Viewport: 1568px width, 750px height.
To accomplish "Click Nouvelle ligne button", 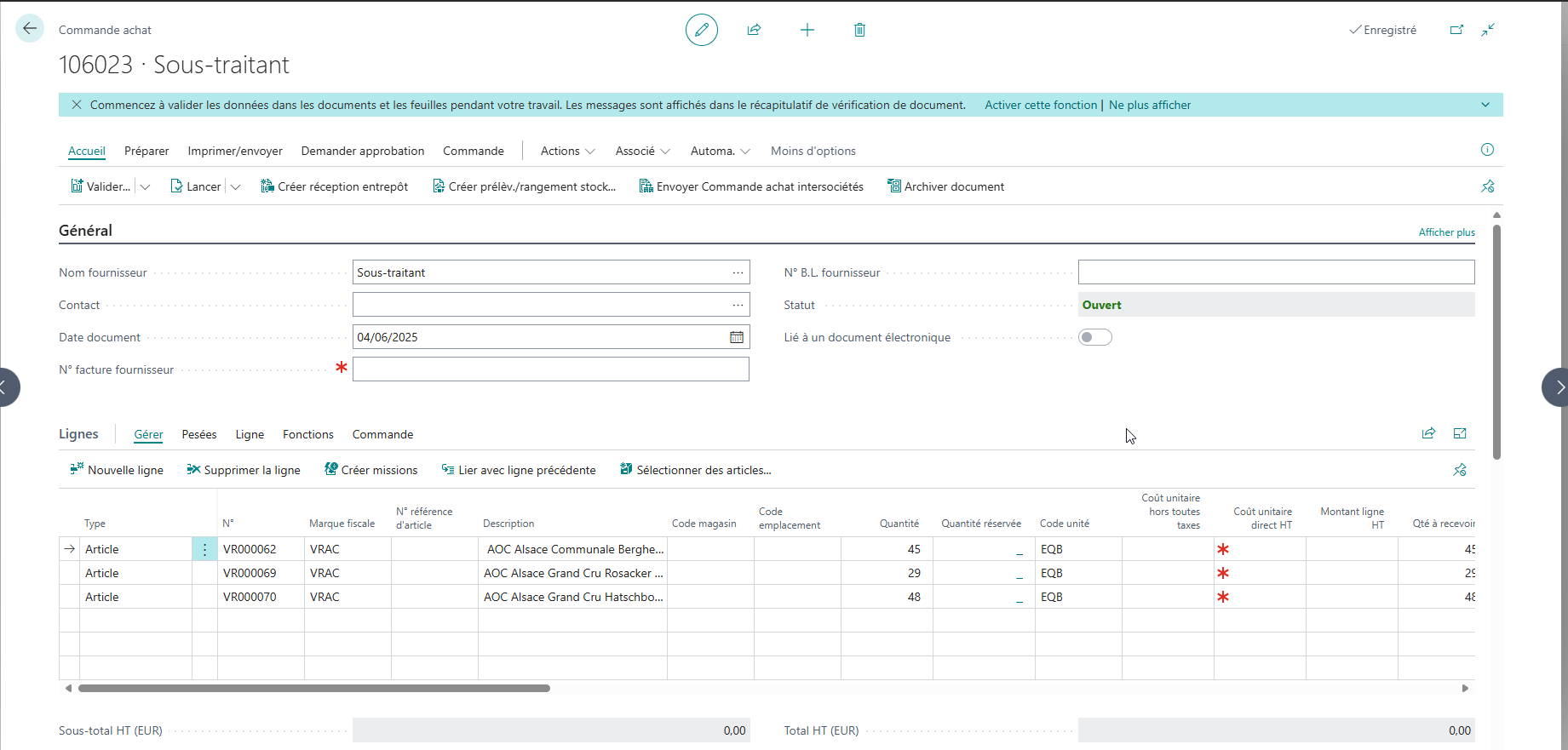I will (117, 470).
